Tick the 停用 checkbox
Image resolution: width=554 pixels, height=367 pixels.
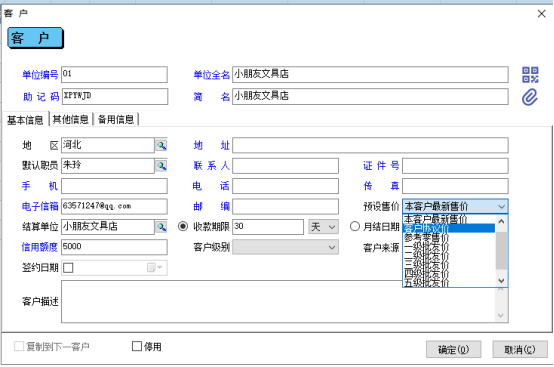pos(137,346)
